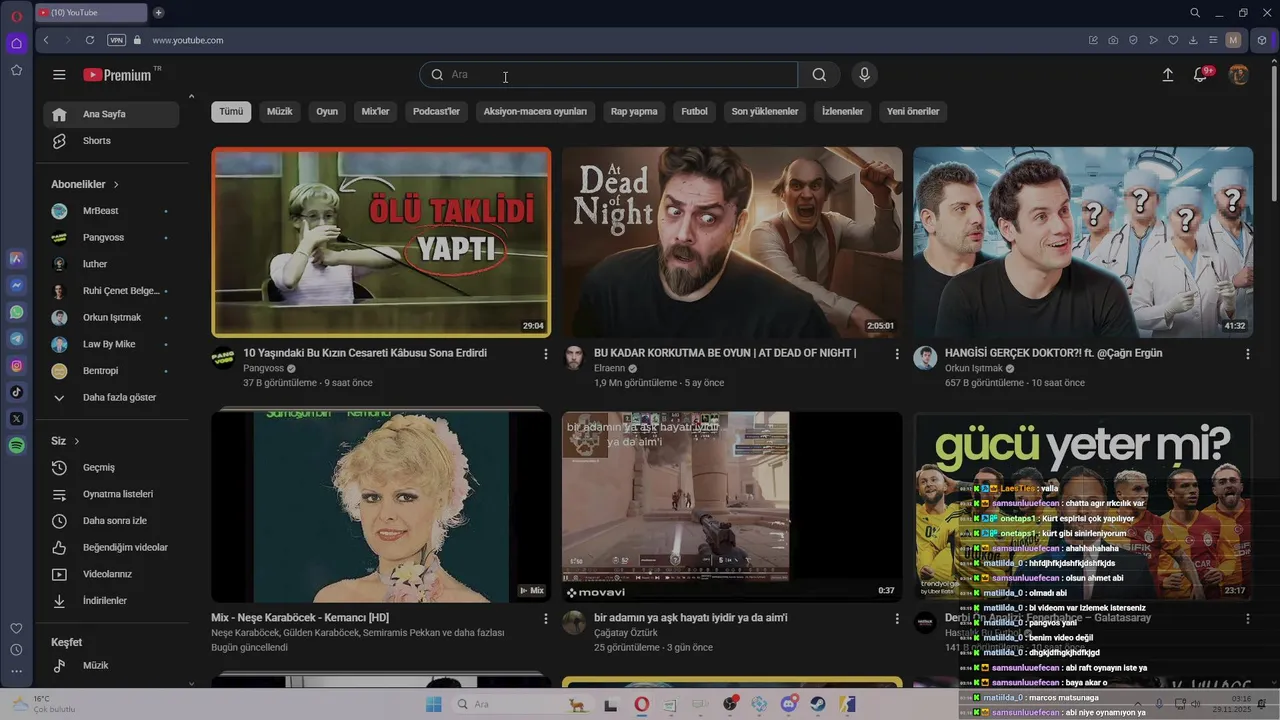This screenshot has height=720, width=1280.
Task: Open Opera sidebar X (Twitter) icon
Action: pos(16,419)
